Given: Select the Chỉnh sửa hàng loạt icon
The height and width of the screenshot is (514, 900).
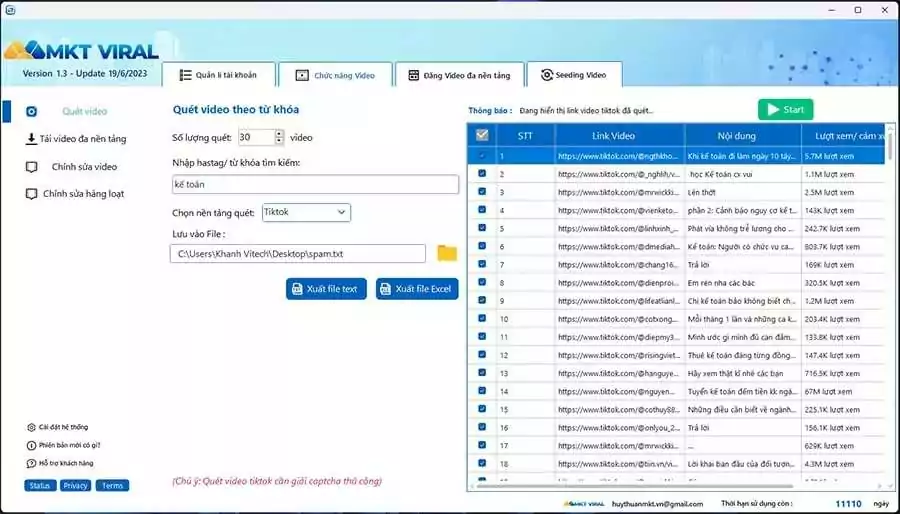Looking at the screenshot, I should [32, 194].
